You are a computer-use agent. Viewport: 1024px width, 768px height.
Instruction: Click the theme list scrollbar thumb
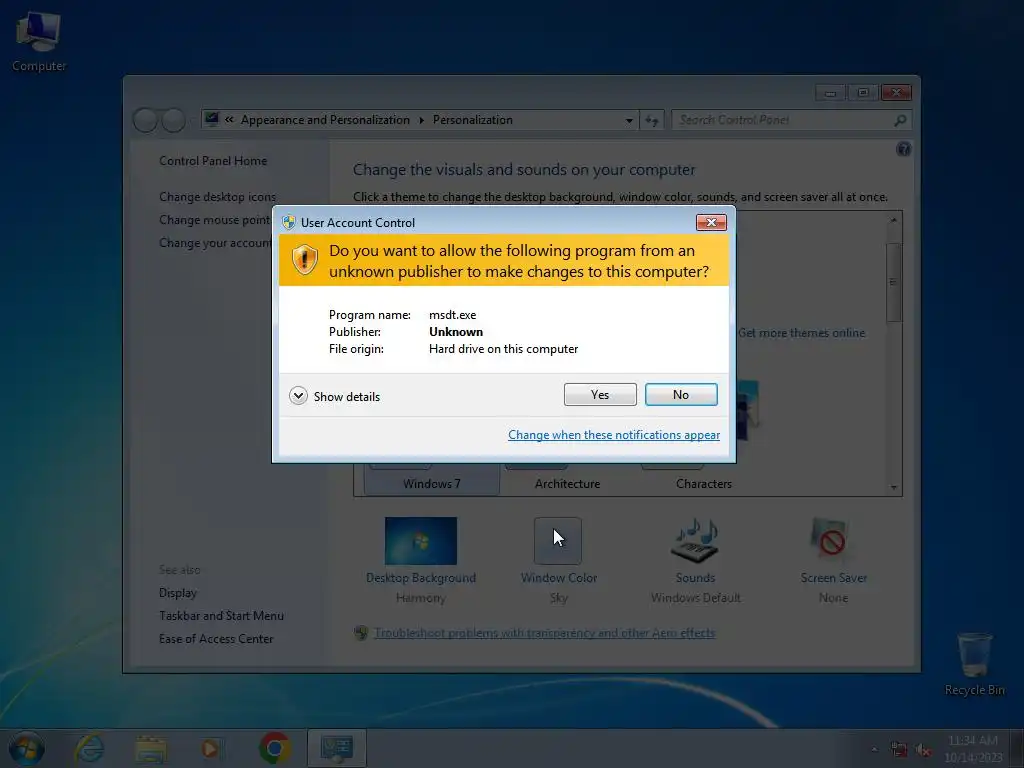click(x=893, y=282)
